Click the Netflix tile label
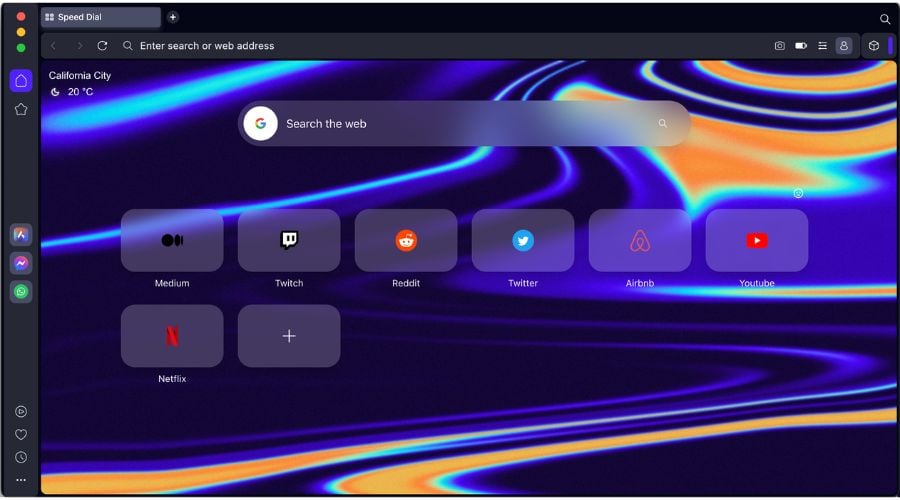The height and width of the screenshot is (500, 900). pyautogui.click(x=172, y=379)
